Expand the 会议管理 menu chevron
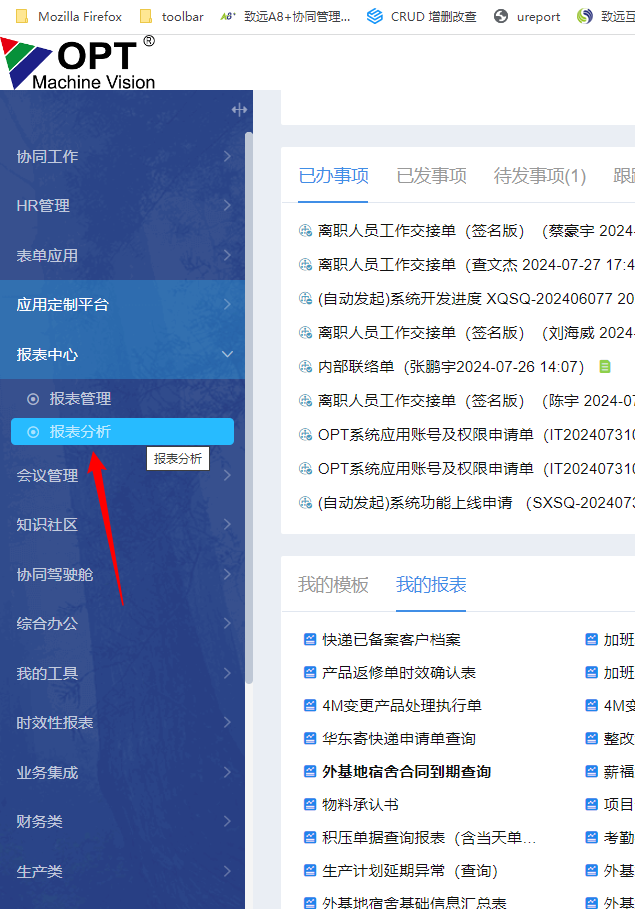The height and width of the screenshot is (909, 635). point(228,476)
